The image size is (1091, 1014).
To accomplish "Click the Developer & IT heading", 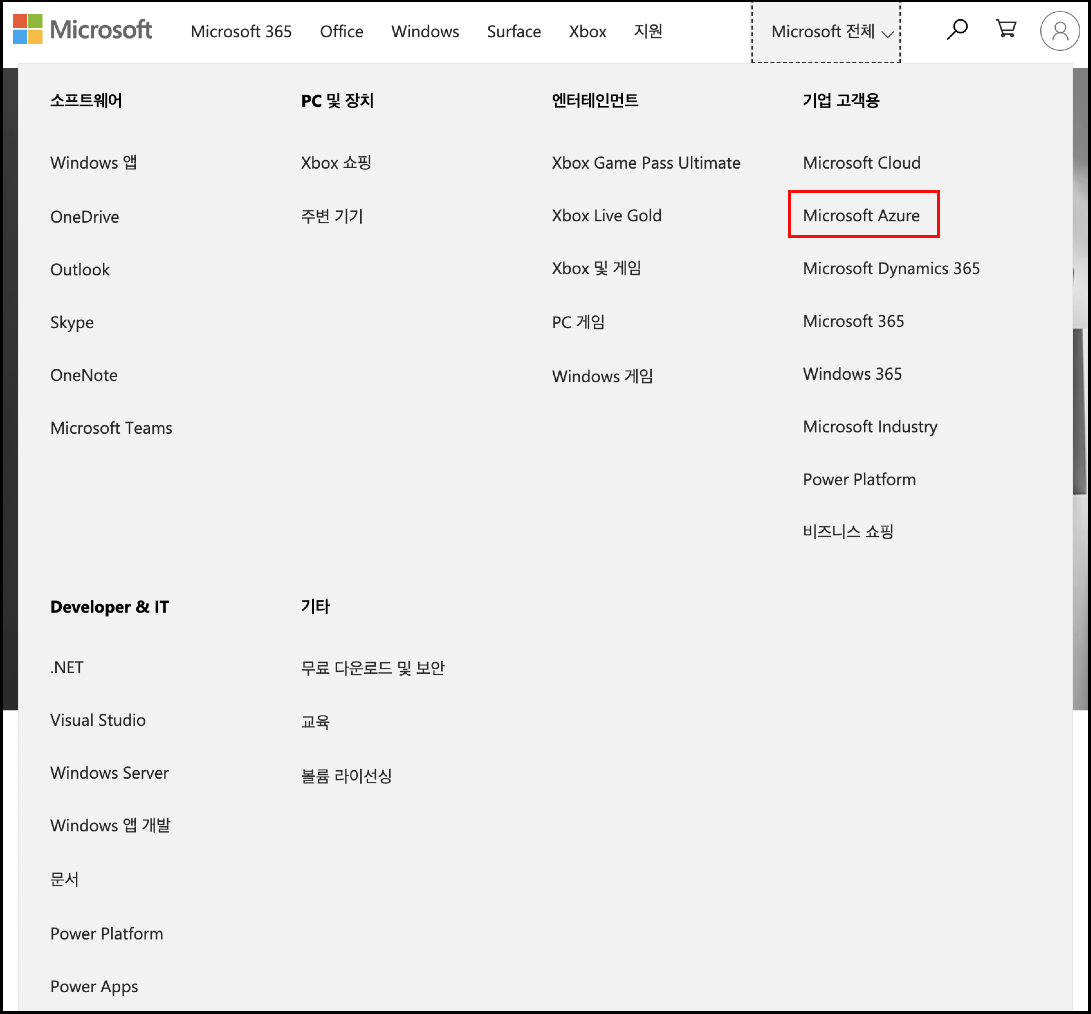I will (x=109, y=607).
